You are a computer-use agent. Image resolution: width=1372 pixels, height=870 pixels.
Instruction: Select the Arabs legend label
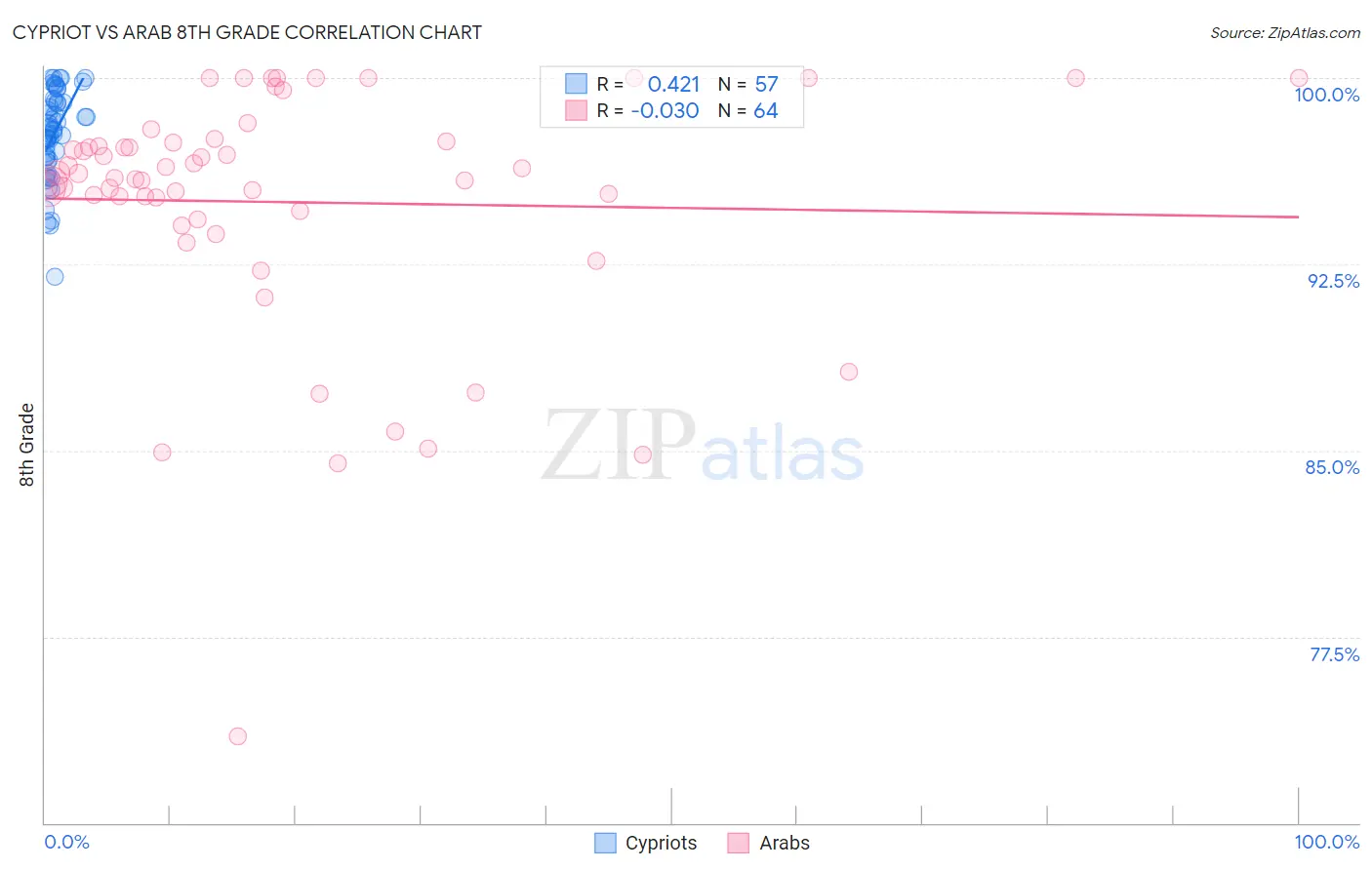coord(785,843)
